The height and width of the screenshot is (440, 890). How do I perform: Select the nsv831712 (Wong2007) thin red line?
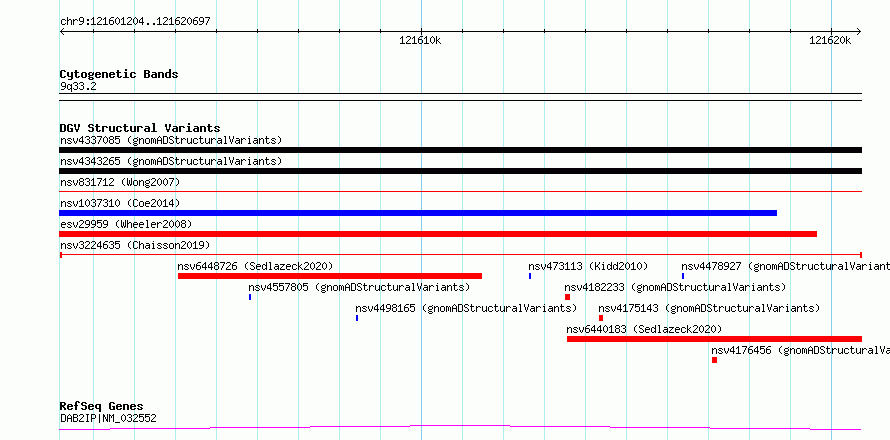point(460,192)
